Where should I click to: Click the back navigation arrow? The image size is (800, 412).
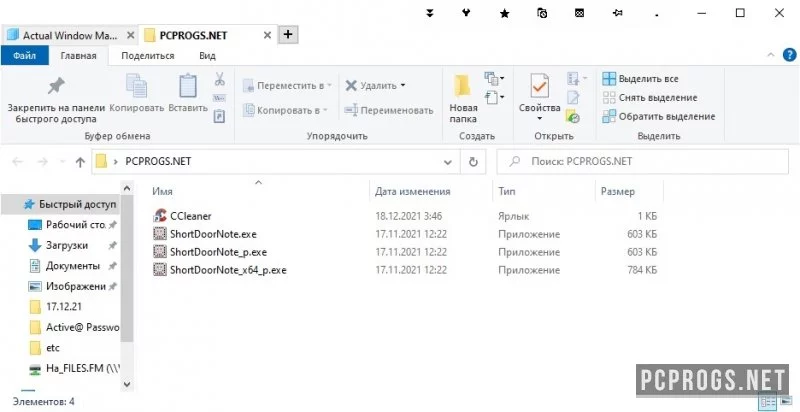click(x=17, y=162)
